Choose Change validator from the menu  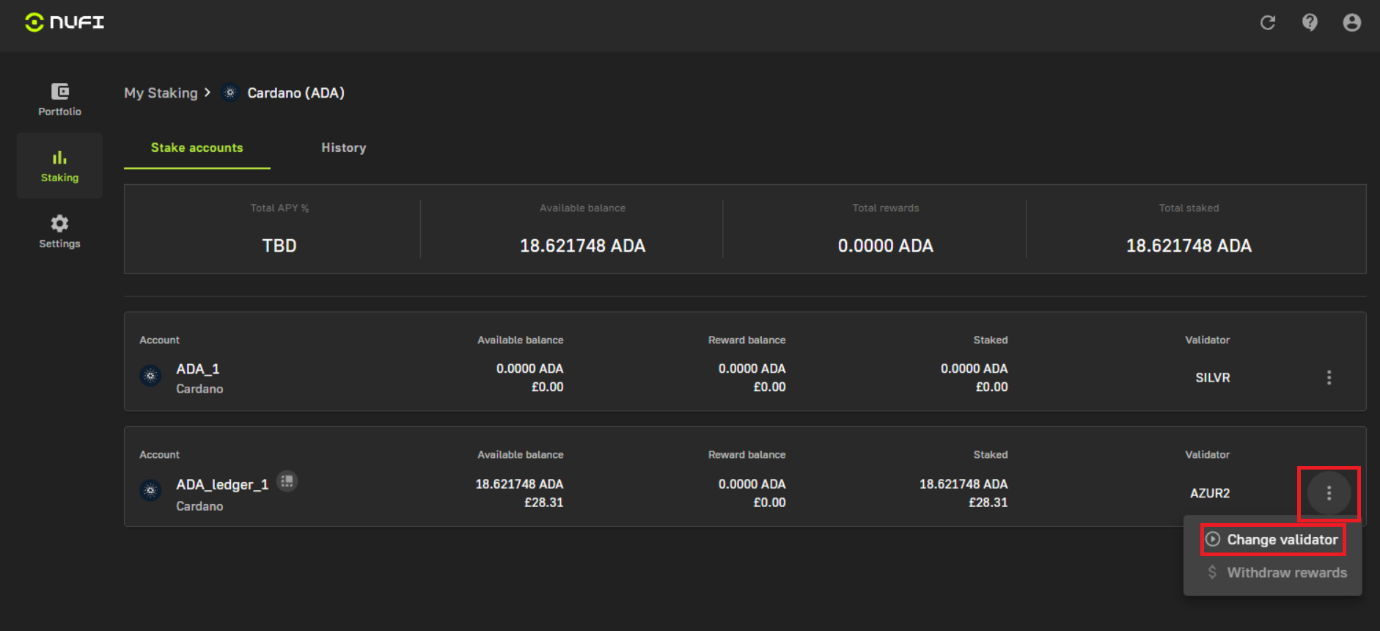click(1272, 540)
